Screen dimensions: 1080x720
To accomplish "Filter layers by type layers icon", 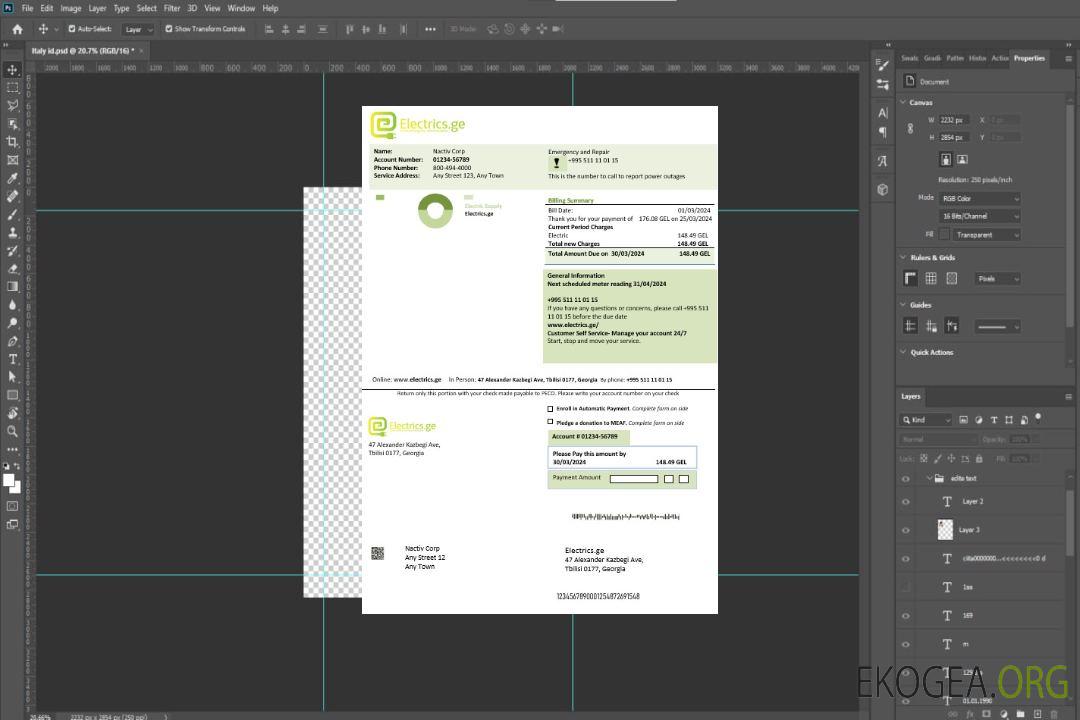I will tap(994, 420).
